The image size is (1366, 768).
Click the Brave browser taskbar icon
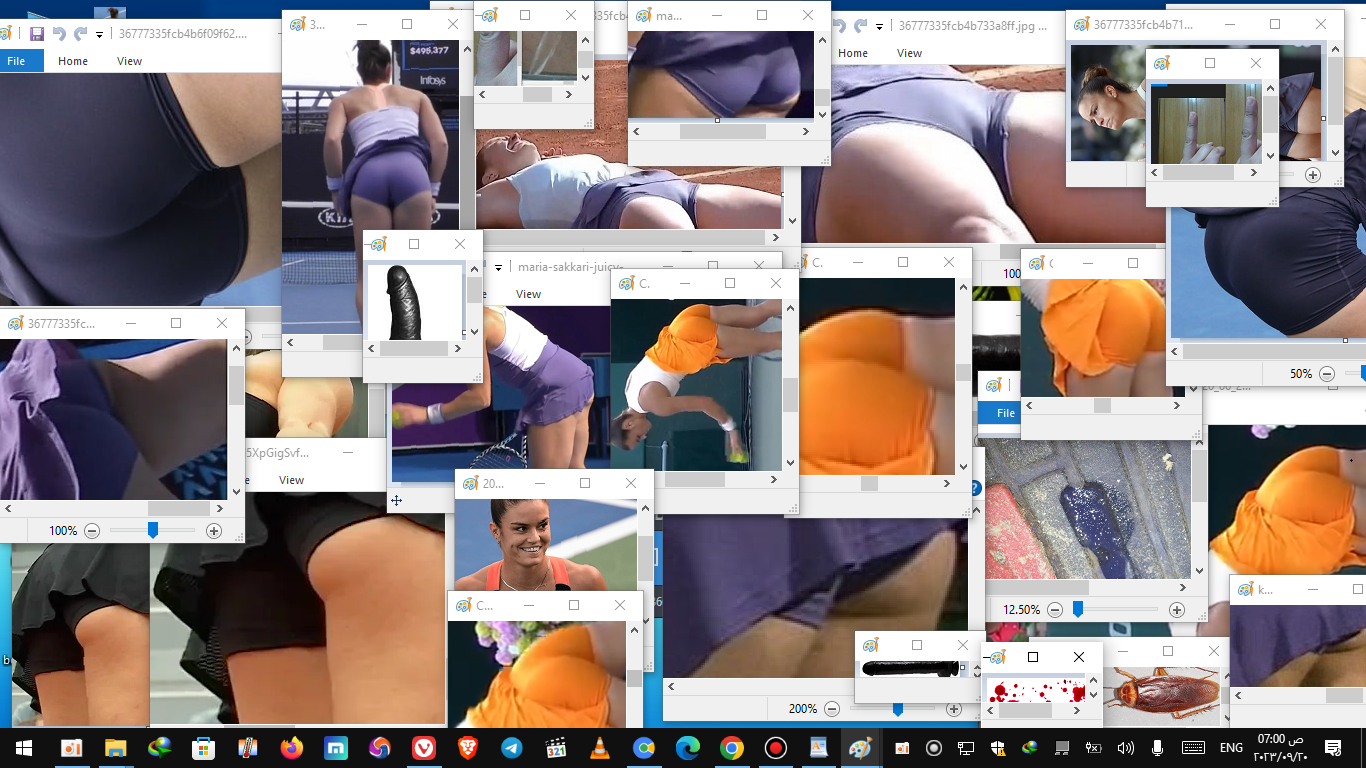(x=467, y=748)
